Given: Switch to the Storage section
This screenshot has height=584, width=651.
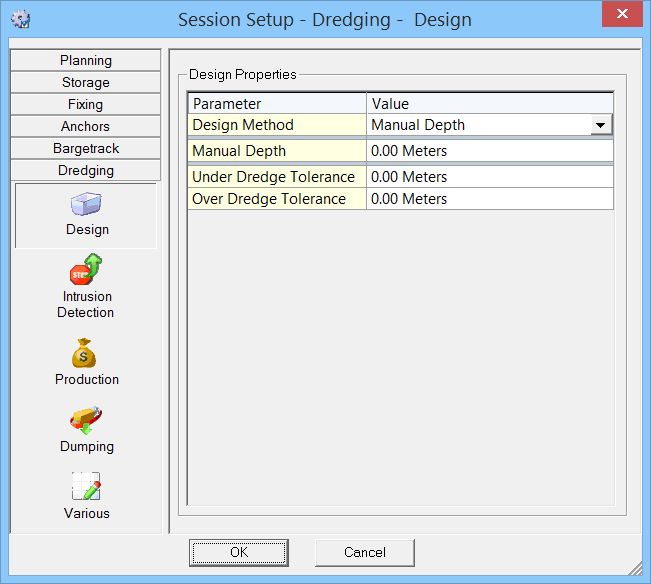Looking at the screenshot, I should point(86,83).
